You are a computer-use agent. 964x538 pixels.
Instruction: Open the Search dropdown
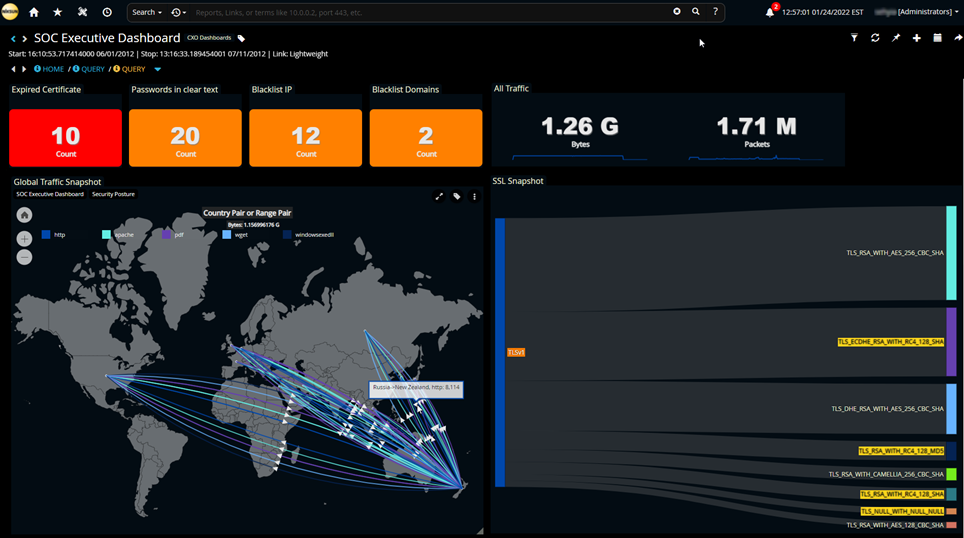(147, 12)
